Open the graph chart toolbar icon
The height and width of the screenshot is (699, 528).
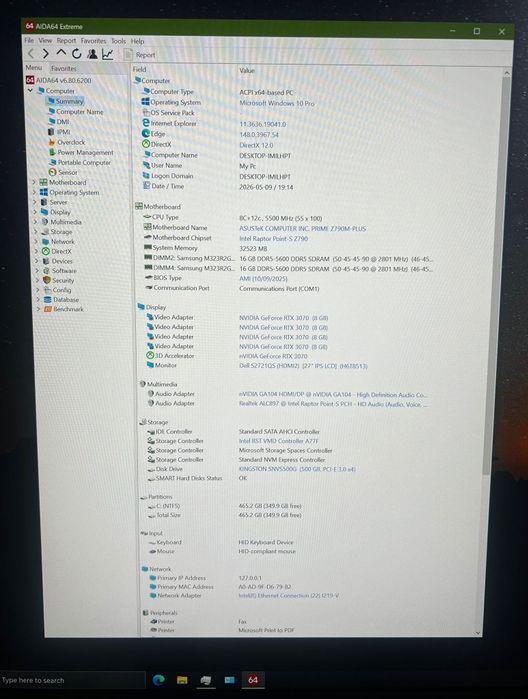coord(107,54)
